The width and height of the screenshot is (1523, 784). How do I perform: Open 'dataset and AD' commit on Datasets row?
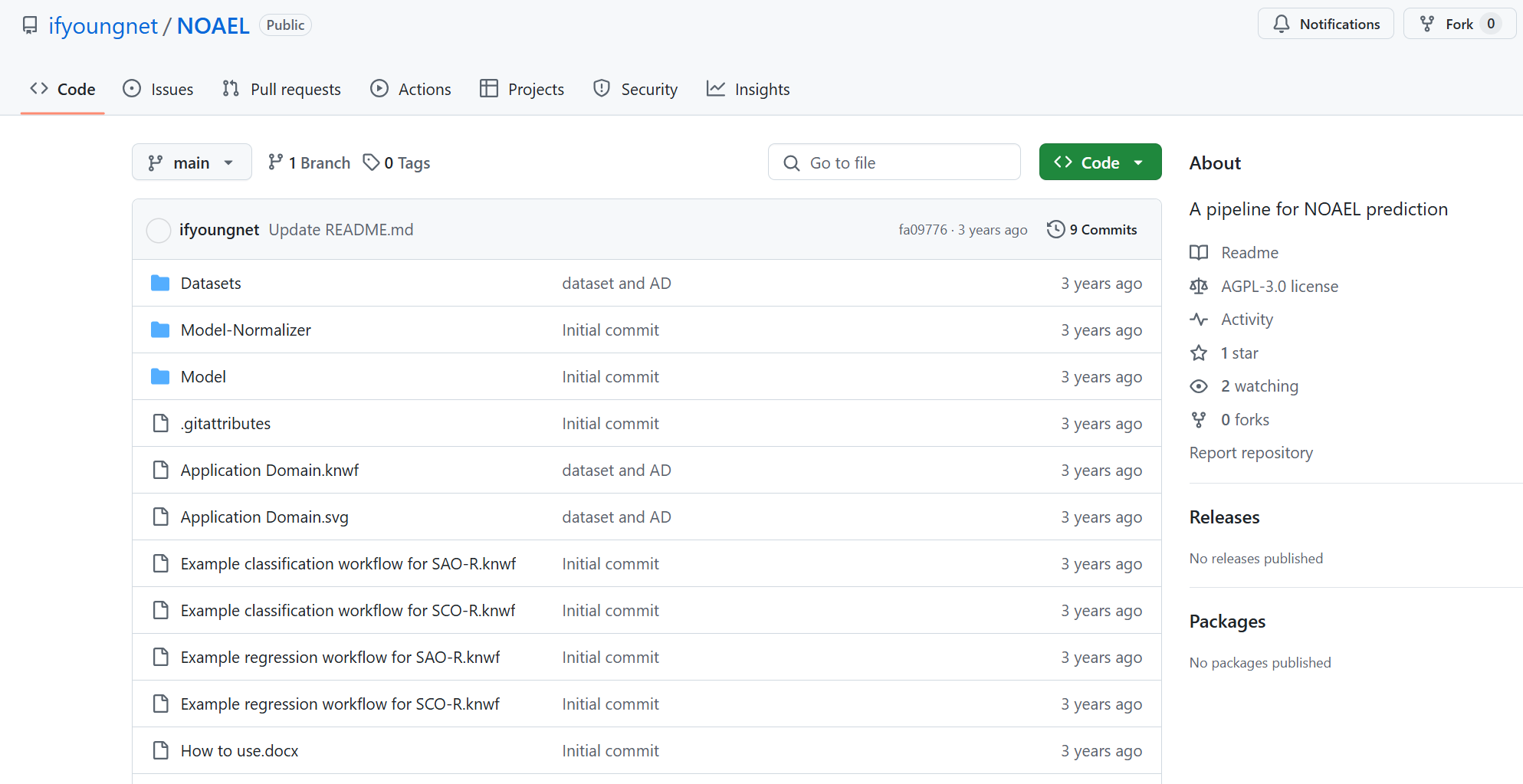point(616,284)
